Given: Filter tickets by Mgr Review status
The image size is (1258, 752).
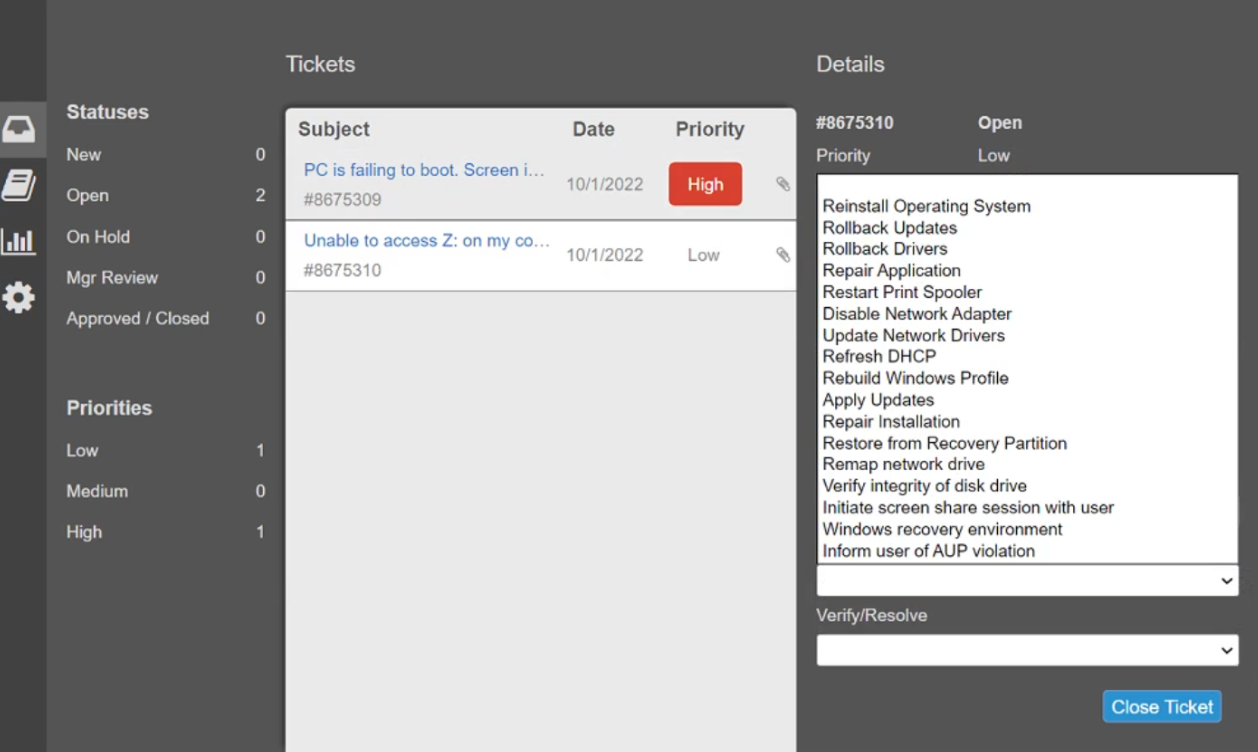Looking at the screenshot, I should click(165, 277).
